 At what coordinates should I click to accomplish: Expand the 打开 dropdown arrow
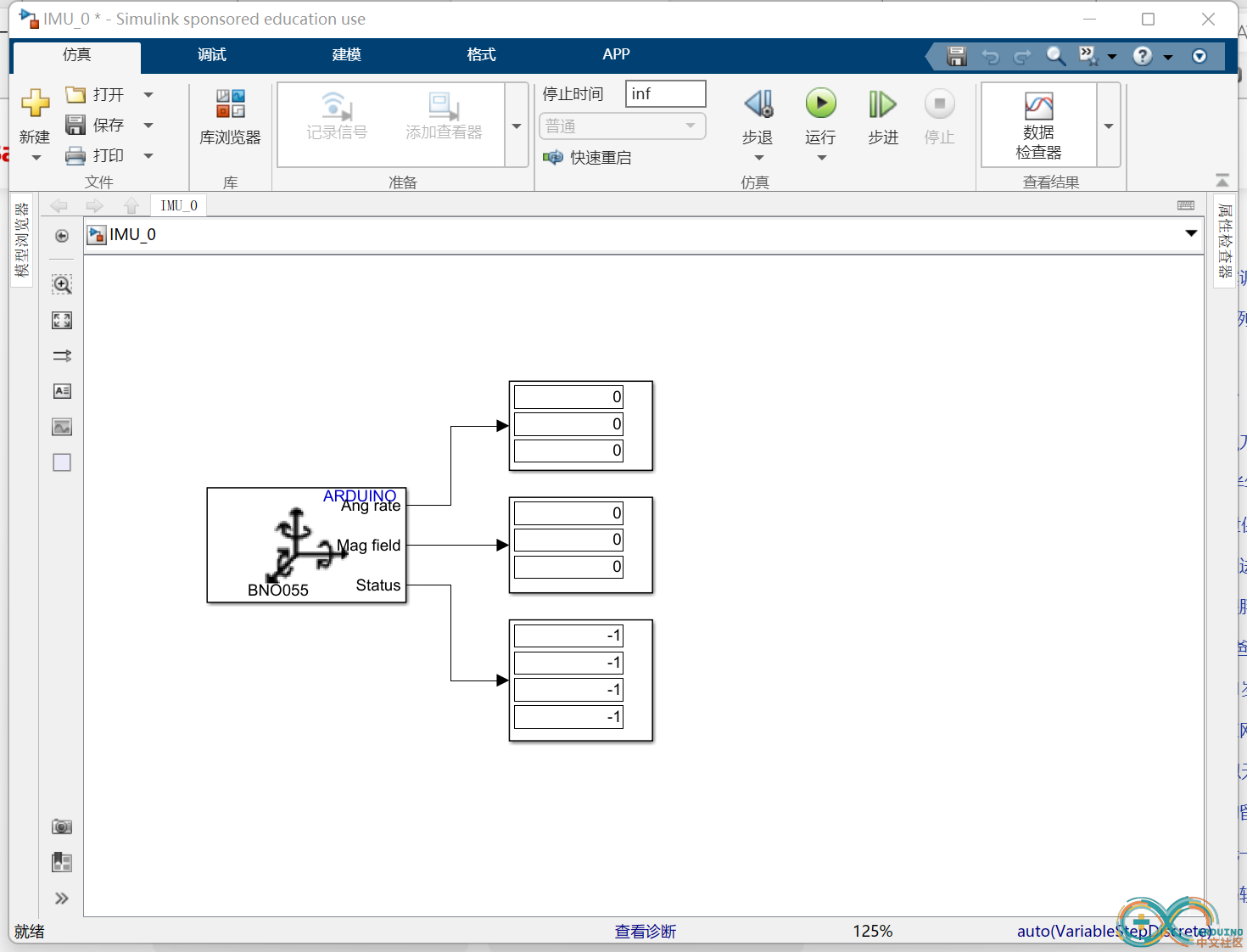coord(148,95)
